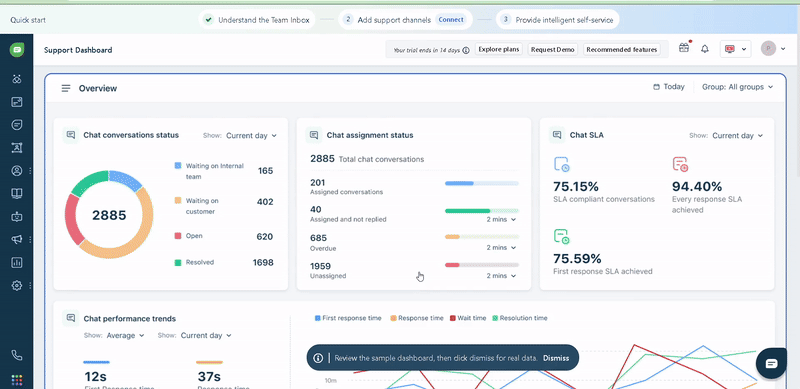Toggle First response time legend item
Screen dimensions: 800x389
(348, 318)
